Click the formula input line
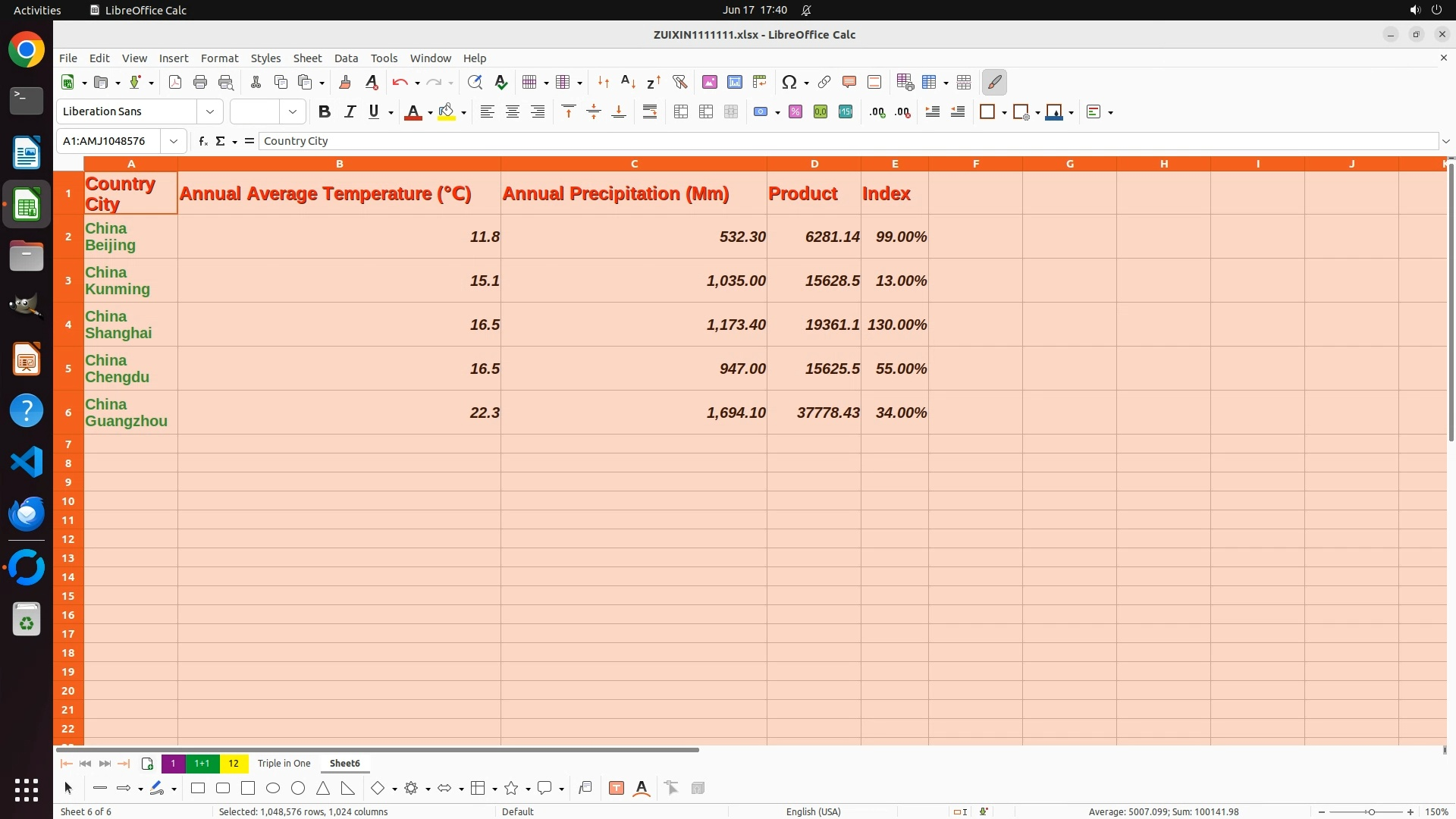1456x819 pixels. pos(834,141)
